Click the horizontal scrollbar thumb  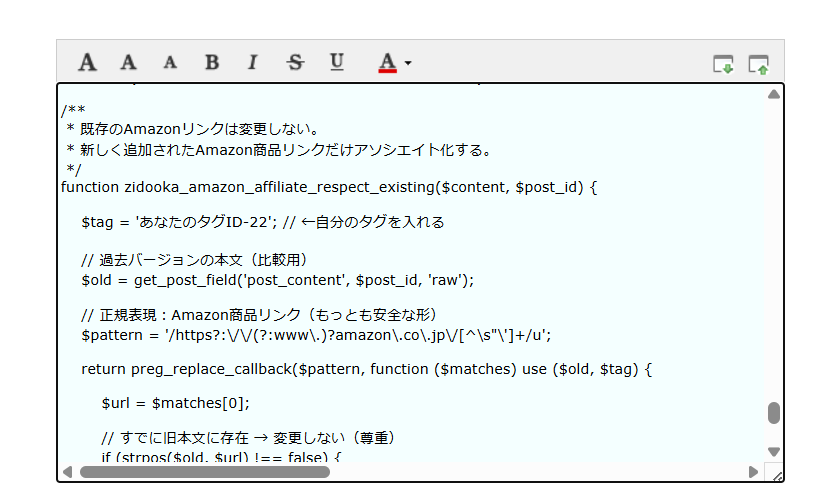(204, 471)
